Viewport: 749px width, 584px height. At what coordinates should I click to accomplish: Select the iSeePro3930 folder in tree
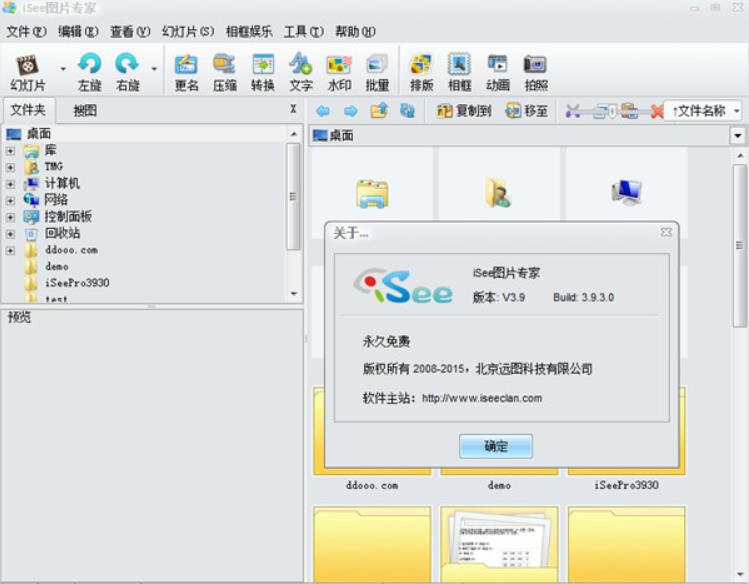(77, 283)
